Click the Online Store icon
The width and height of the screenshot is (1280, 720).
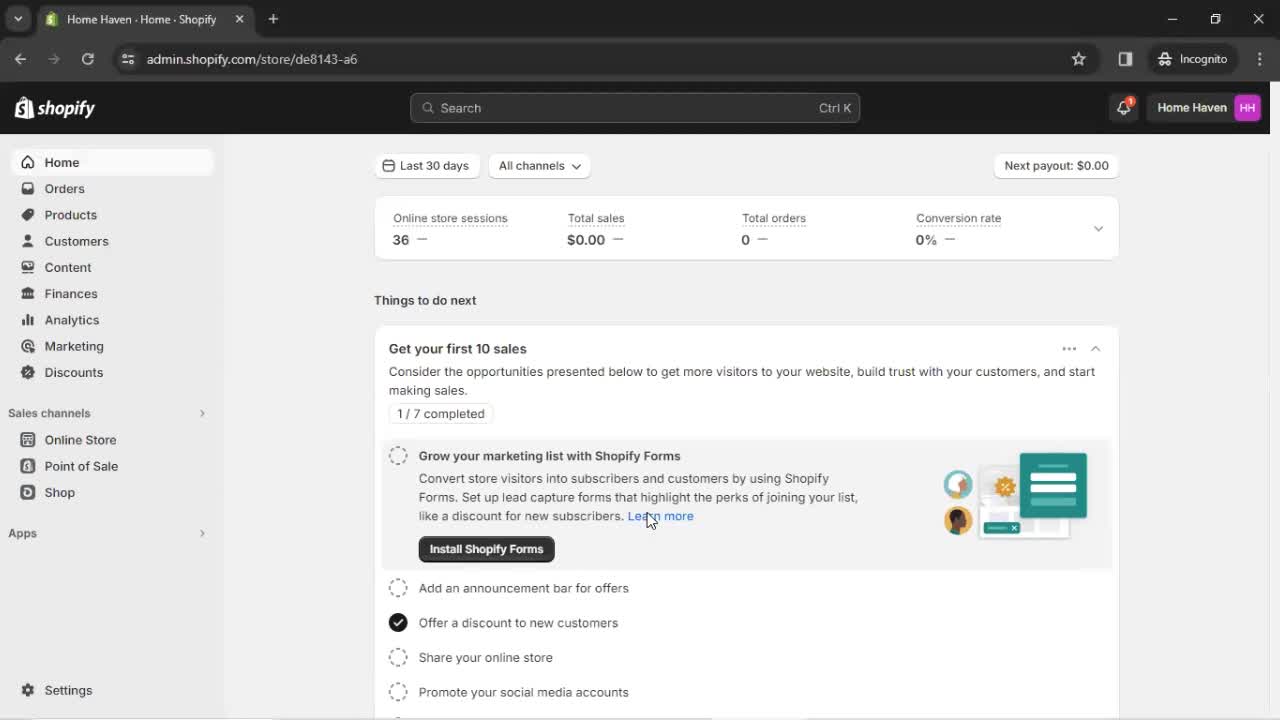pos(28,440)
